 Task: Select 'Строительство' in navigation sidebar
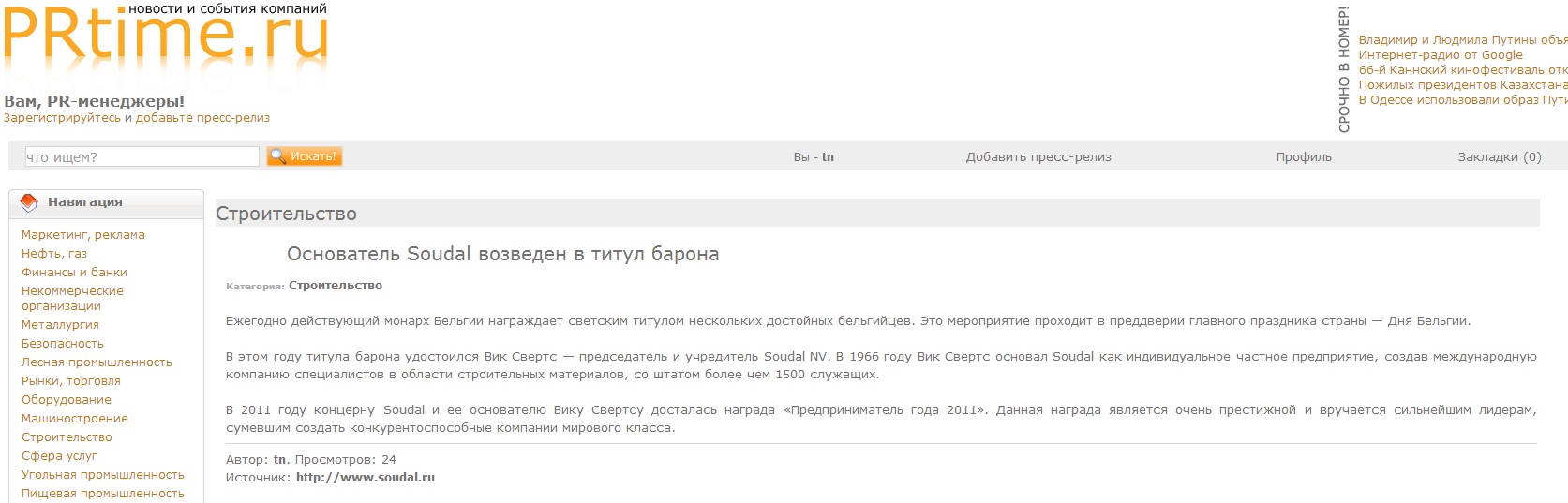pyautogui.click(x=67, y=436)
